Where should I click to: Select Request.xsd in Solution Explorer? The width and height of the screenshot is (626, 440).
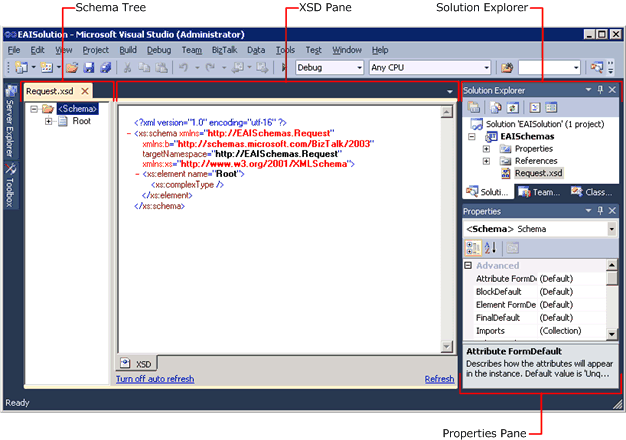[x=538, y=173]
